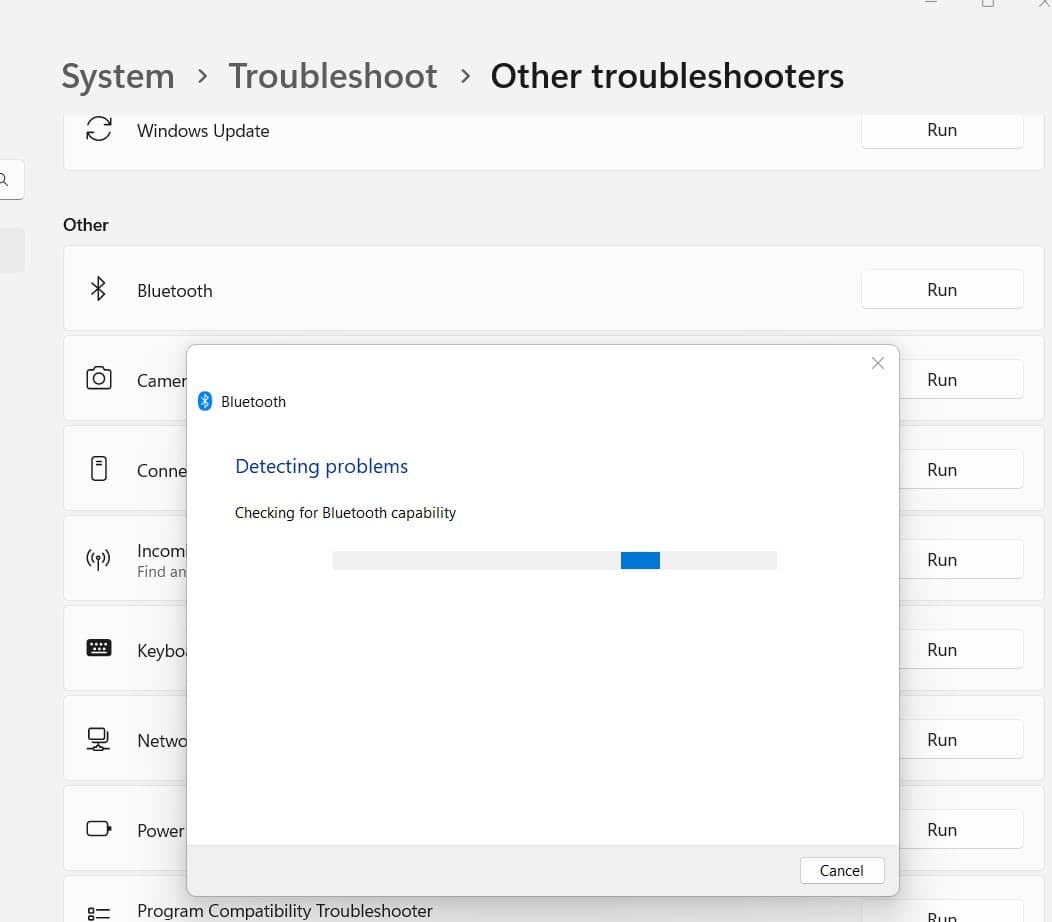
Task: Cancel the Bluetooth troubleshooter
Action: click(x=842, y=870)
